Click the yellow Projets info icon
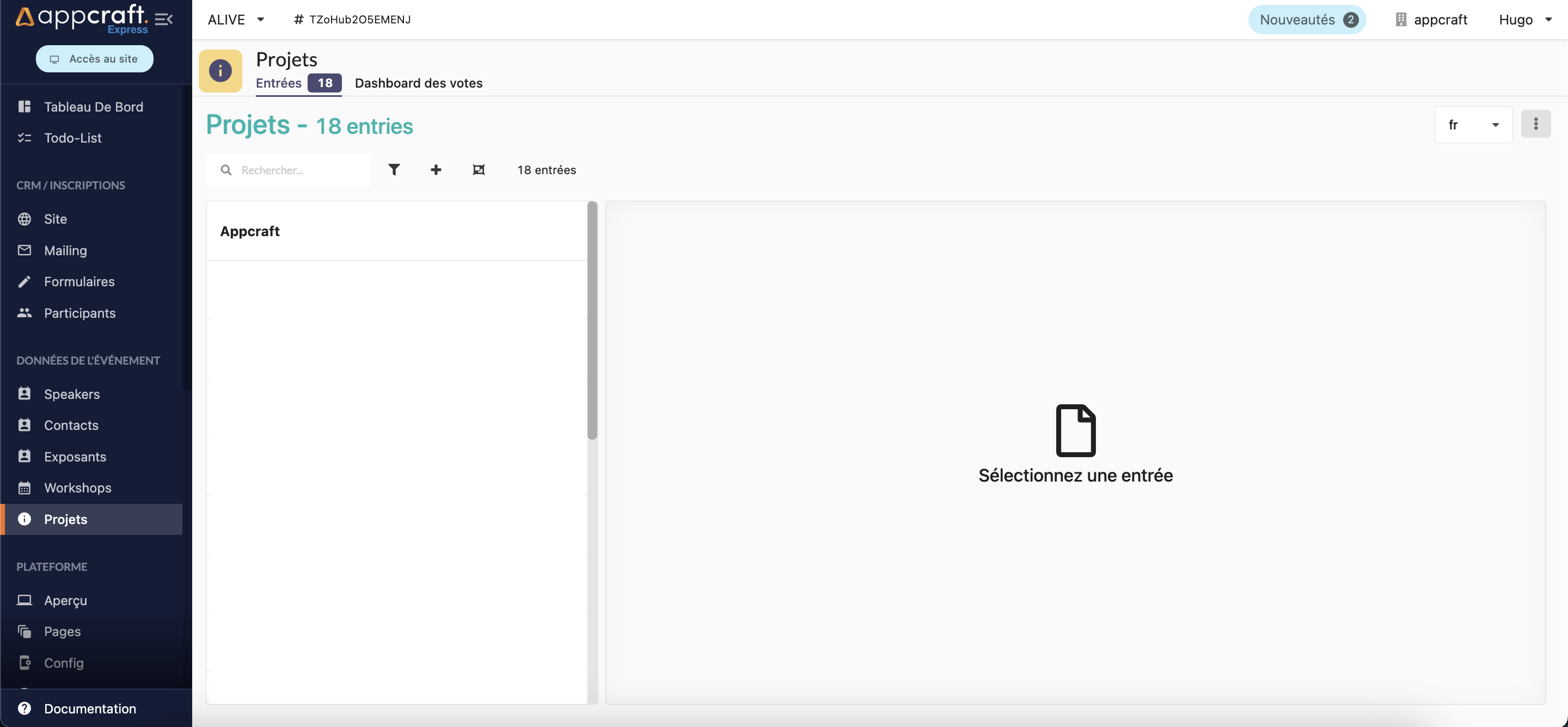 coord(220,71)
